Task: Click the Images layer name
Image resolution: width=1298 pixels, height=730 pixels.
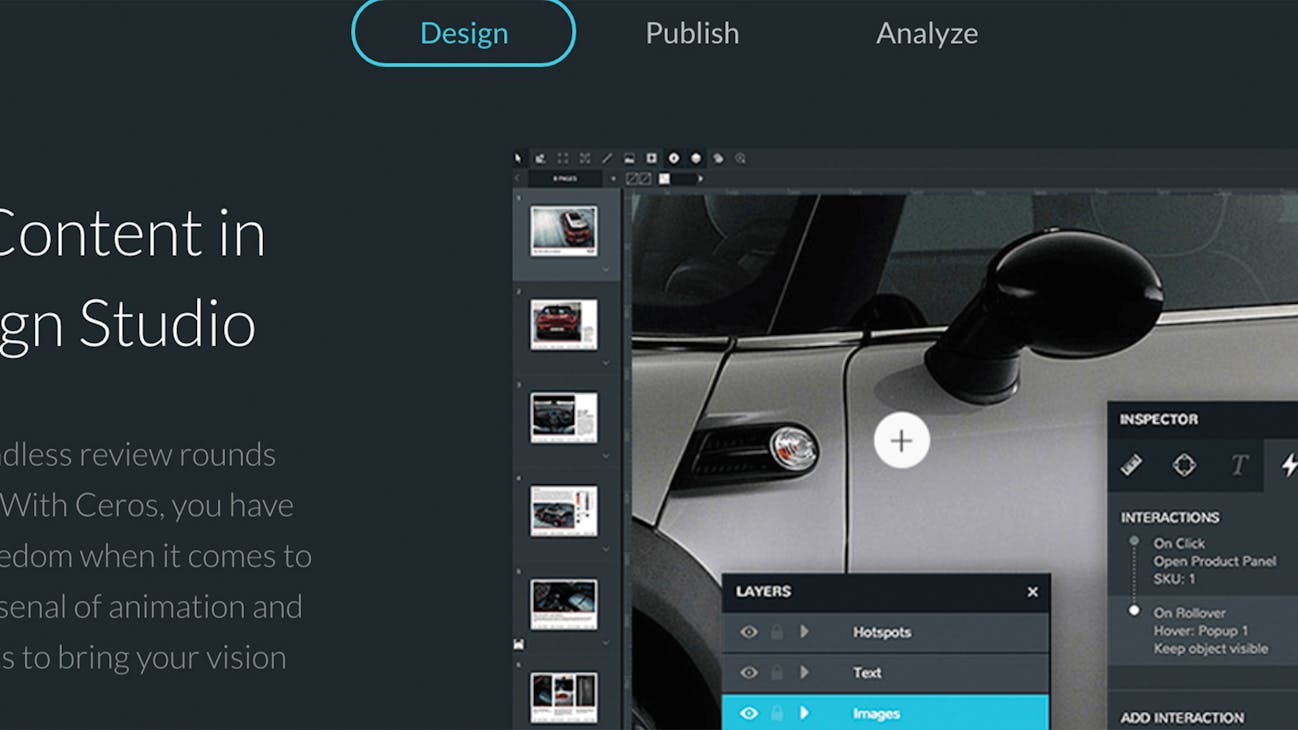Action: point(876,714)
